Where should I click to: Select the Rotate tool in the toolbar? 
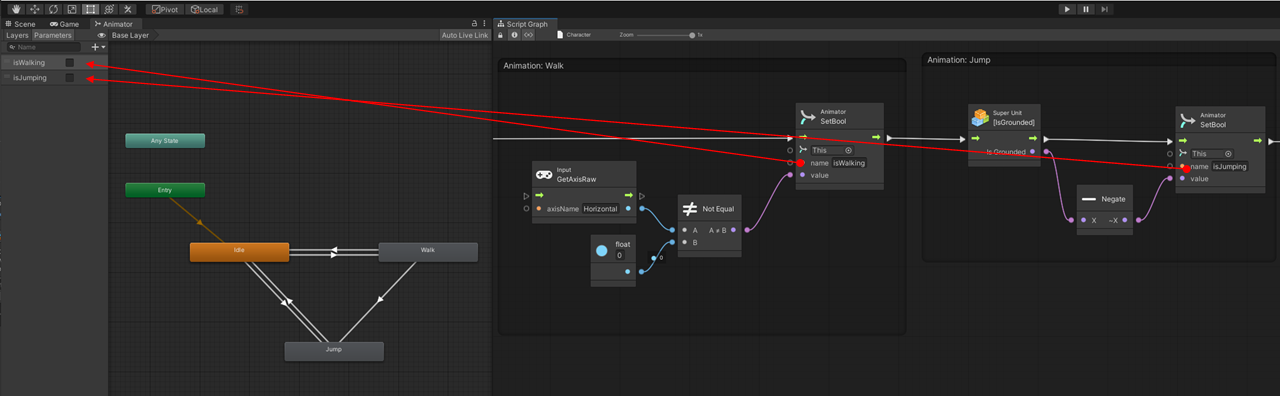point(53,9)
